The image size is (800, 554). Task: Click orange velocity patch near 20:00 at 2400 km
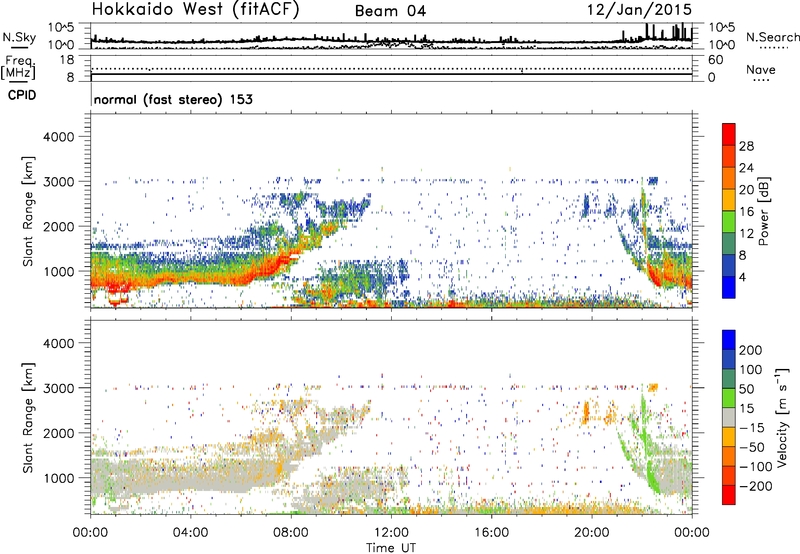pos(586,412)
